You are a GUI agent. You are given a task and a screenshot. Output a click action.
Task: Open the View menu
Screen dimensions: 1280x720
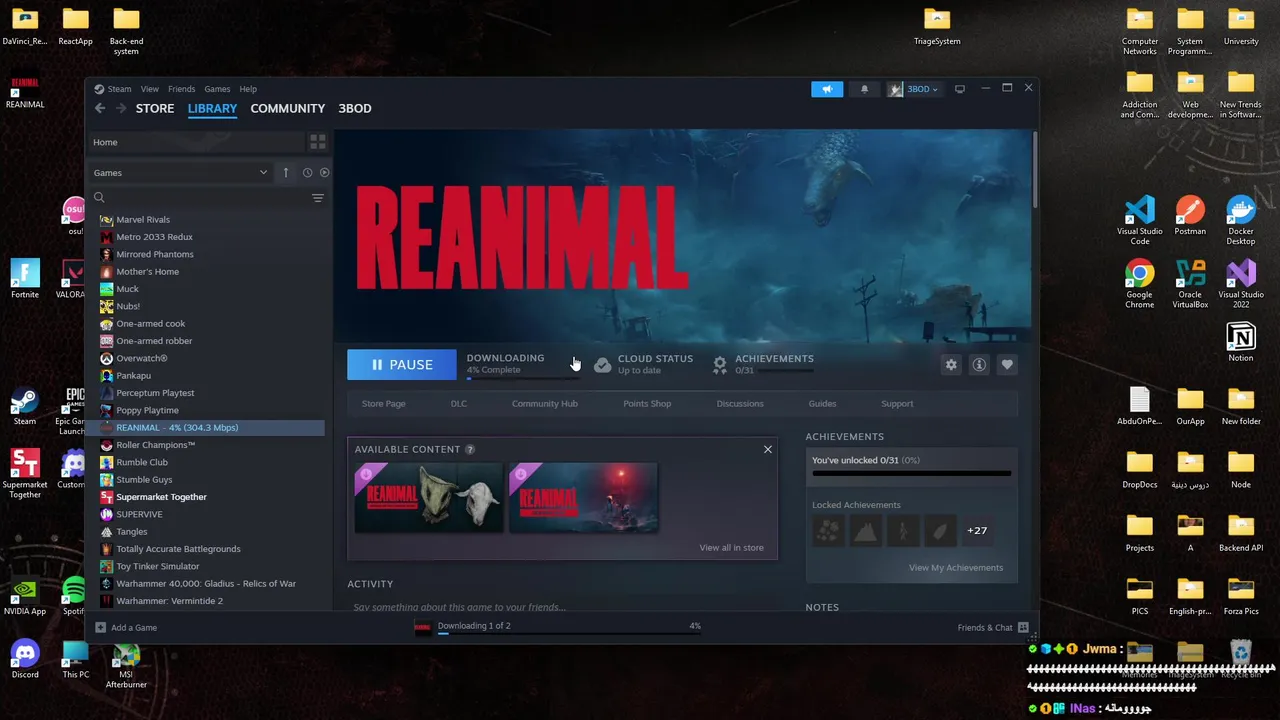point(150,89)
